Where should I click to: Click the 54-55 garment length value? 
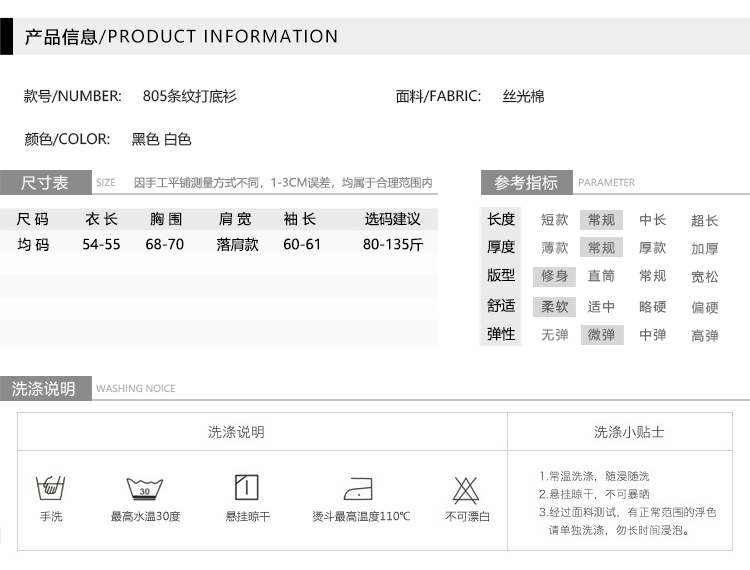coord(101,244)
